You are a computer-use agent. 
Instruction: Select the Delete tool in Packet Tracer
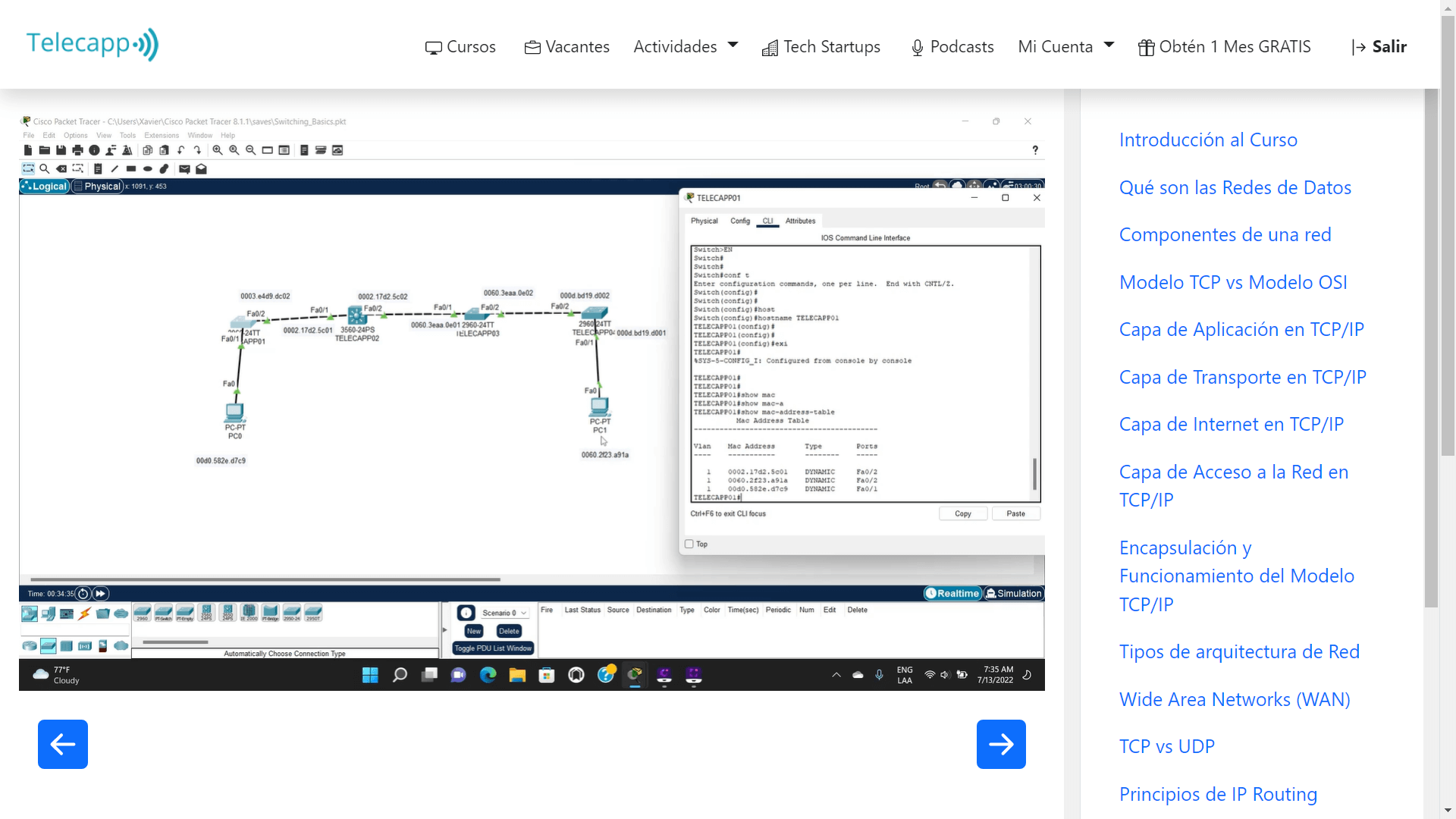pyautogui.click(x=61, y=168)
